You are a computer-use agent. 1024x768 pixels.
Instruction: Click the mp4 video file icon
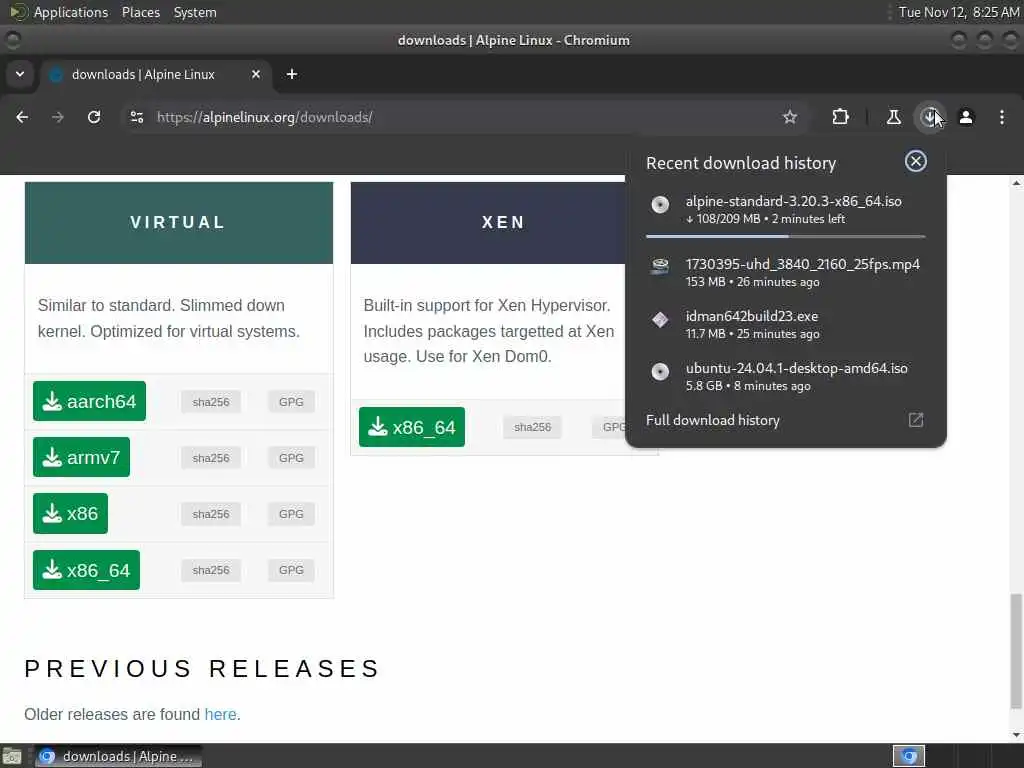point(660,267)
